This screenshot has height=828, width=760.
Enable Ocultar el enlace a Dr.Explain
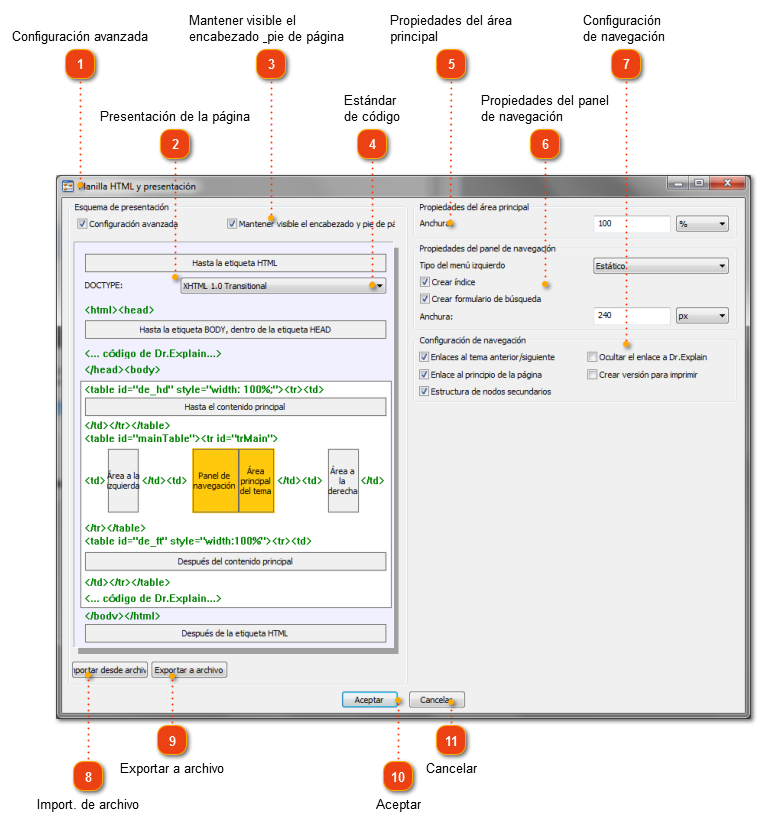[592, 357]
